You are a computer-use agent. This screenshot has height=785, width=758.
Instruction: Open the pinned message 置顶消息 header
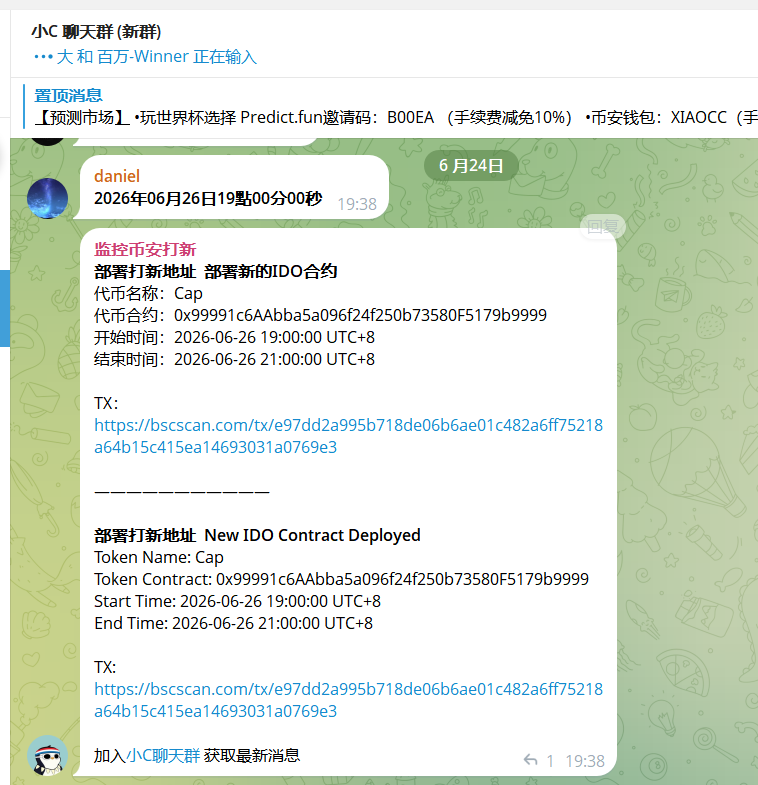coord(68,95)
